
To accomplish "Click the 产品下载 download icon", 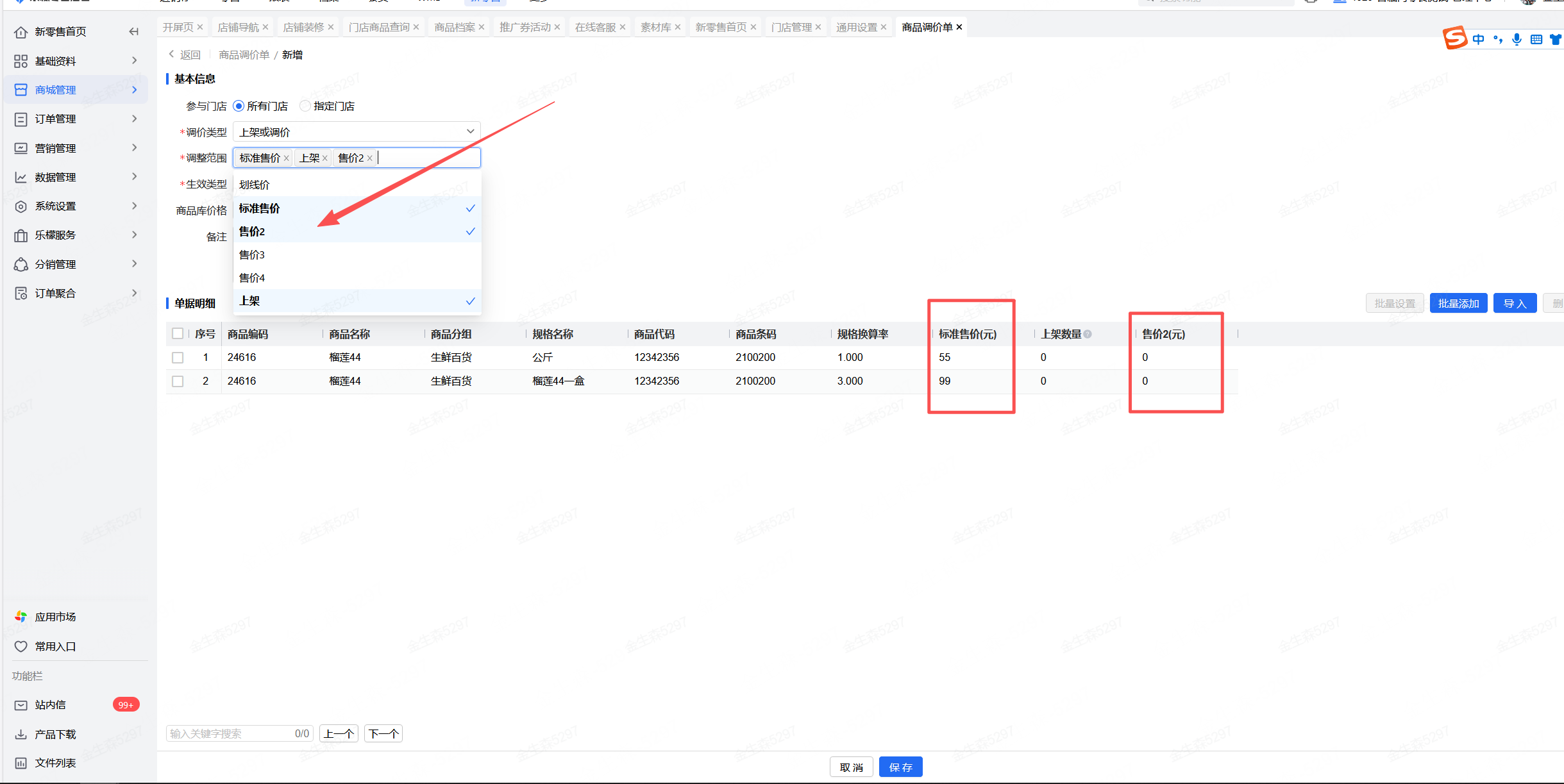I will (x=21, y=734).
